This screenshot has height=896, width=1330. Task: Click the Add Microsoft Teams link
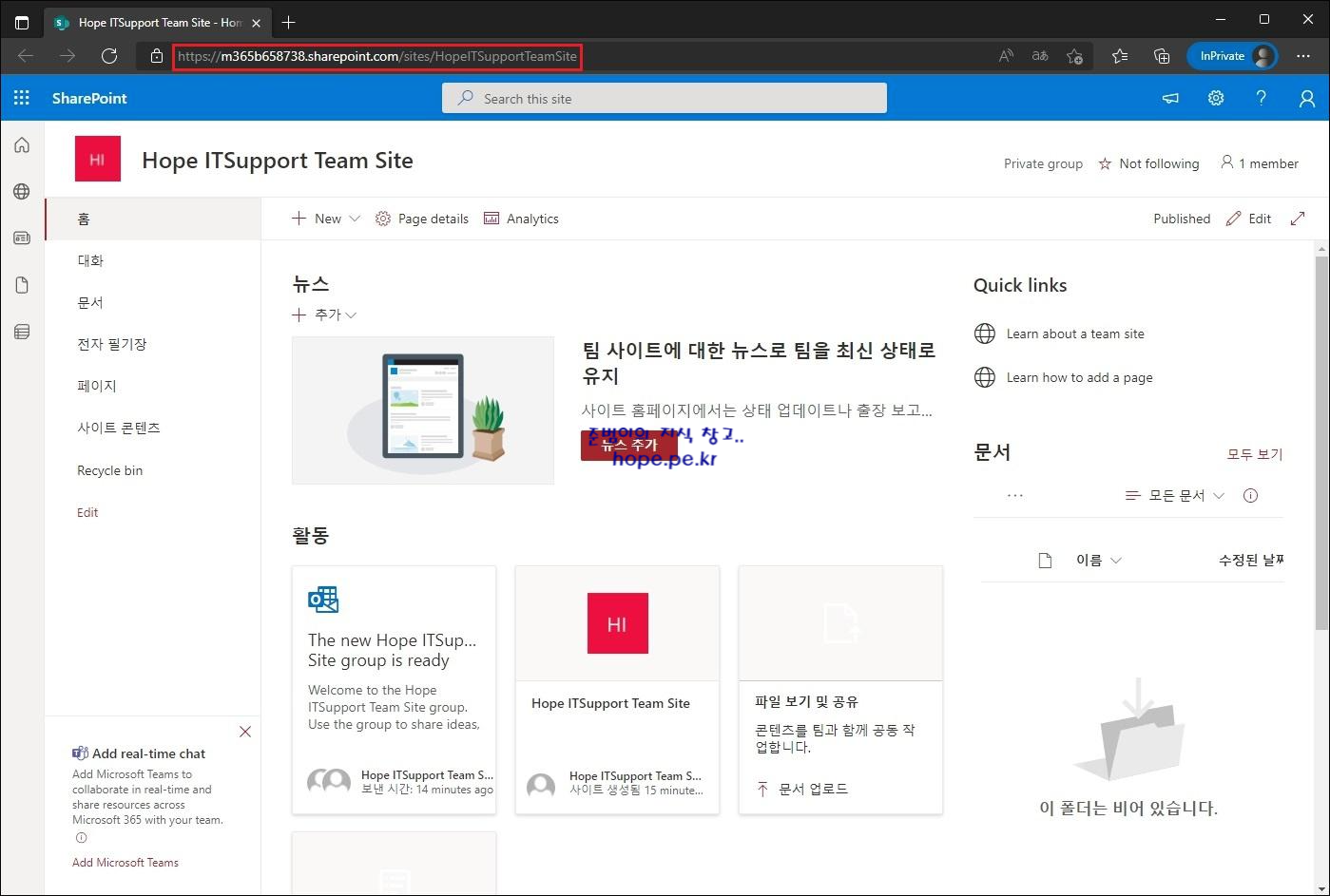pos(125,863)
